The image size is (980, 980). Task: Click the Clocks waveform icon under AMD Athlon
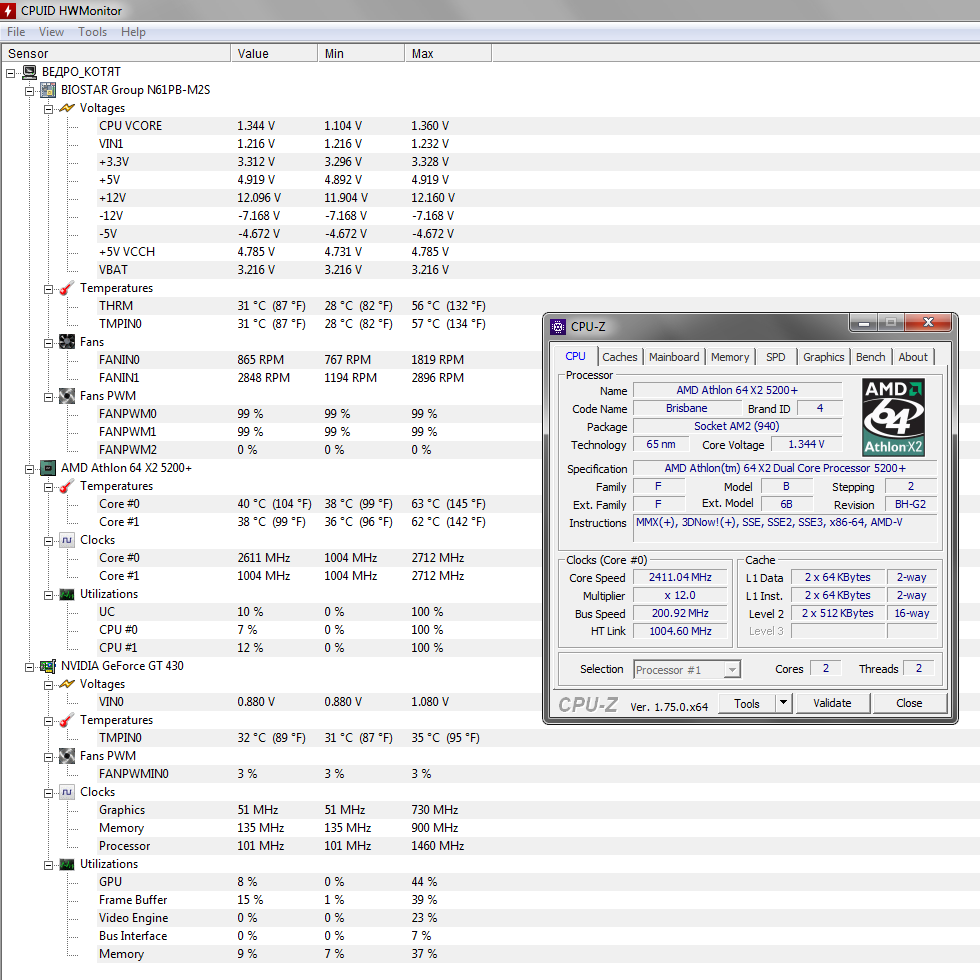click(67, 540)
